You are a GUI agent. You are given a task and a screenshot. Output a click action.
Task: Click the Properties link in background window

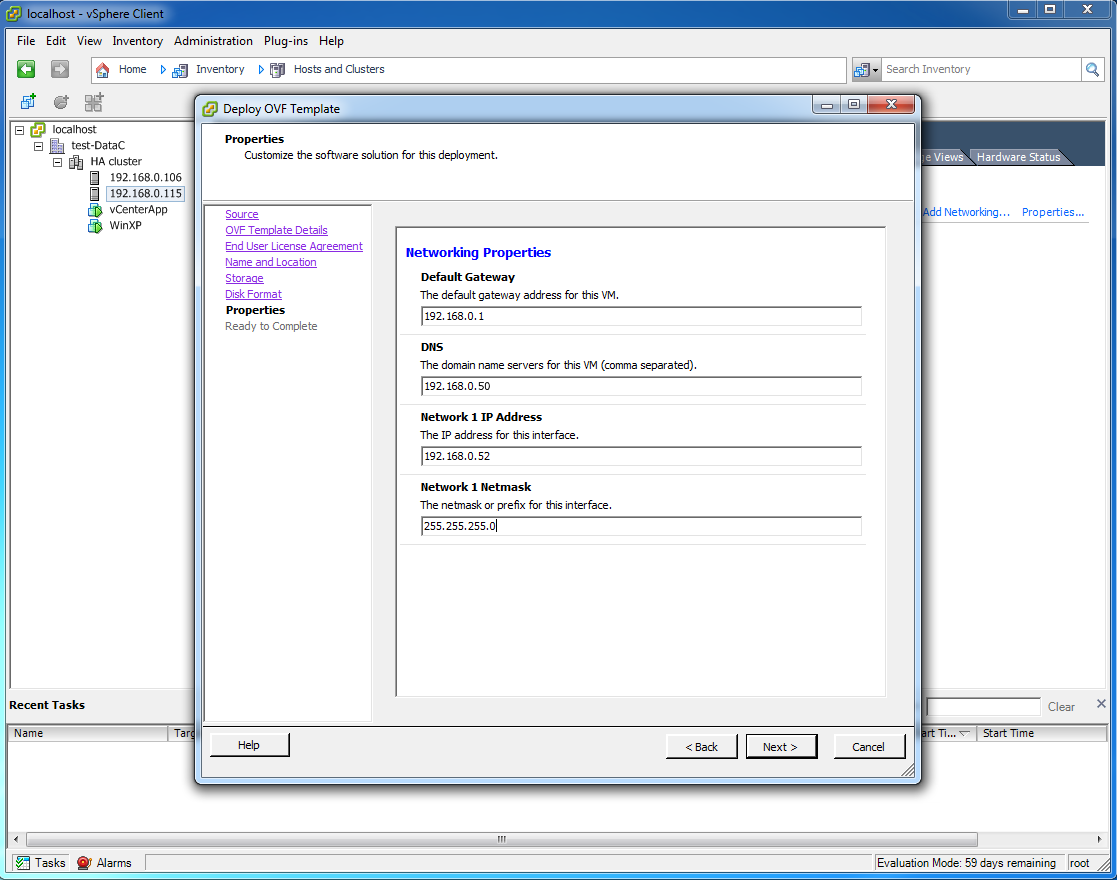click(x=1052, y=212)
